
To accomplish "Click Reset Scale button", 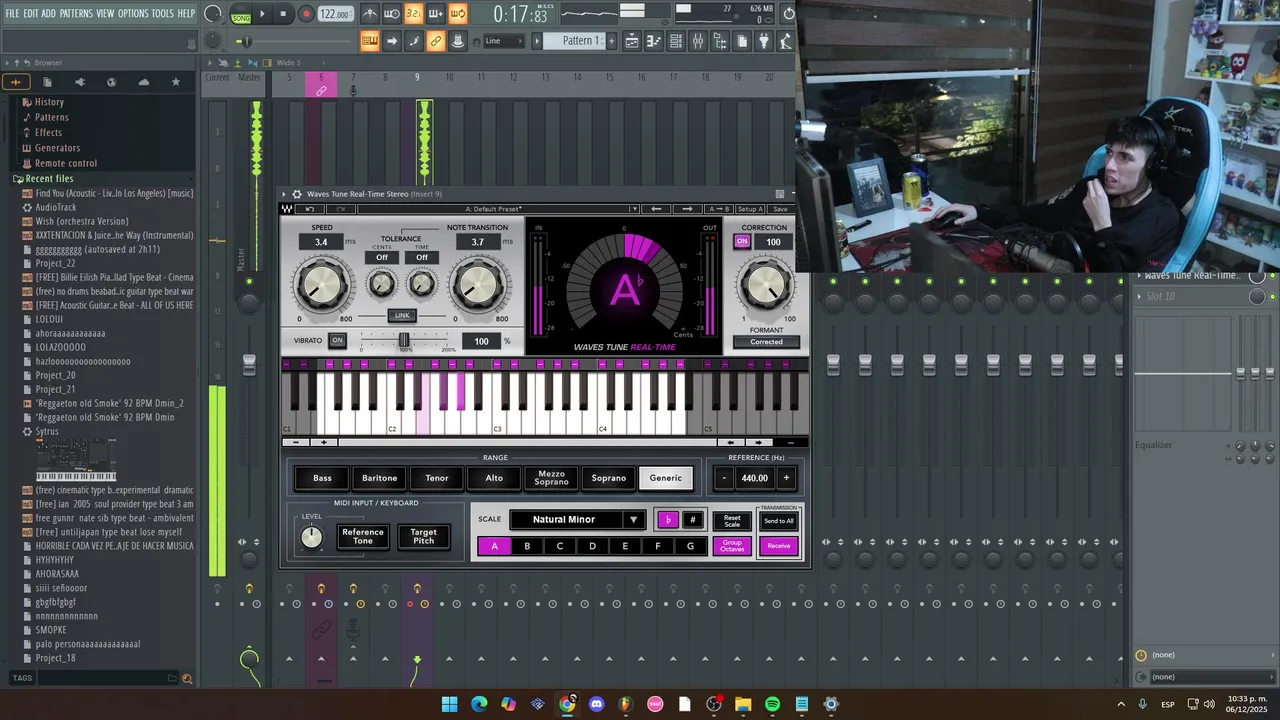I will (x=732, y=521).
